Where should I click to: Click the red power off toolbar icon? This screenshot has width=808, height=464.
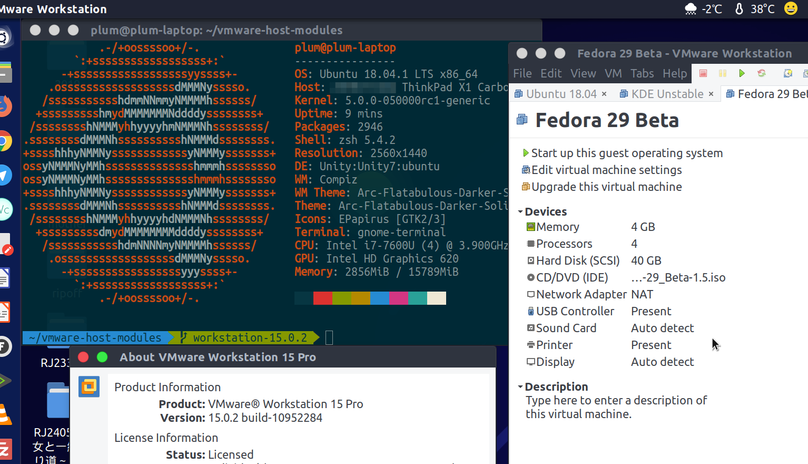(x=703, y=73)
